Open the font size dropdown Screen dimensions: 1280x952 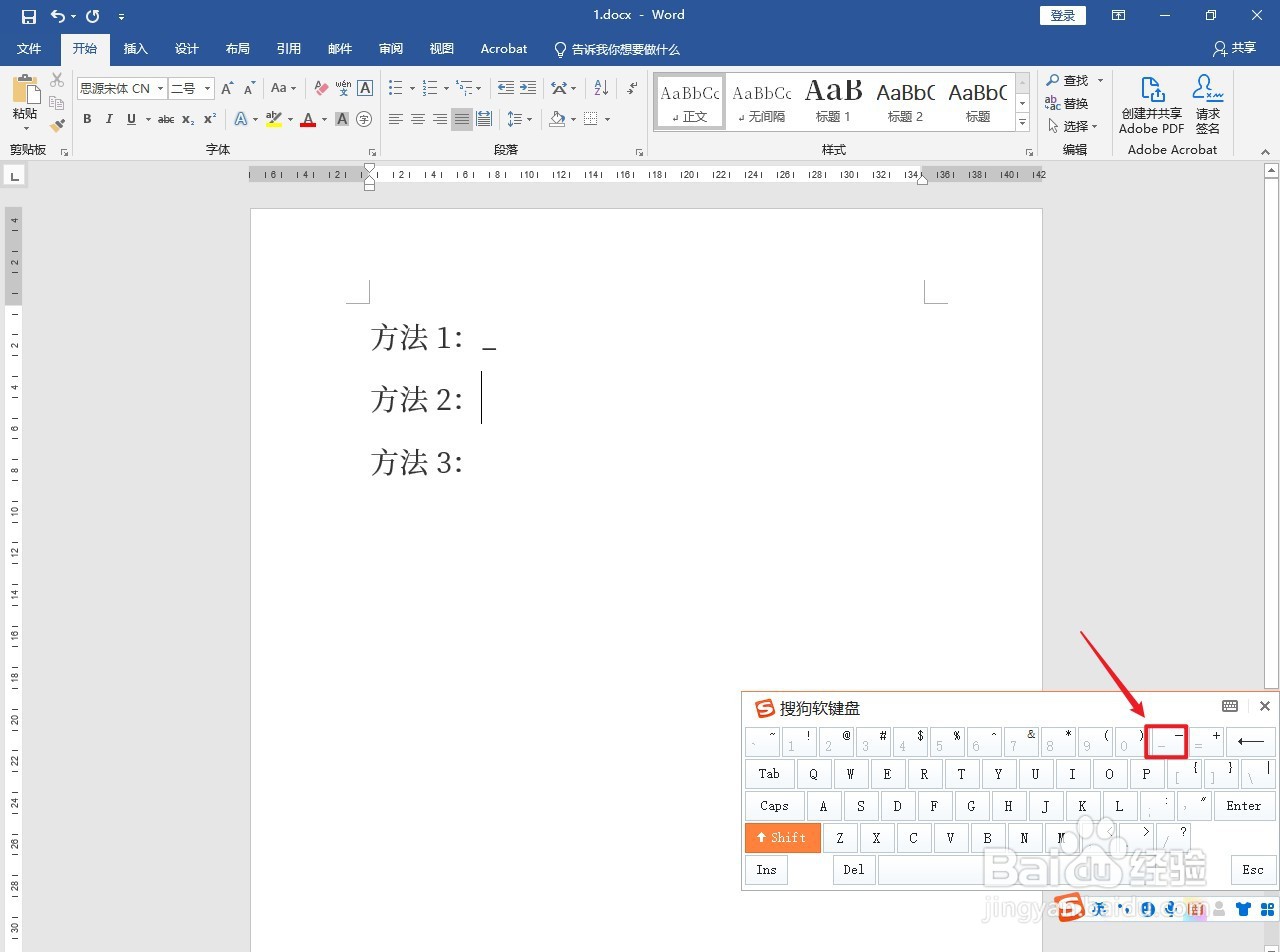[206, 88]
